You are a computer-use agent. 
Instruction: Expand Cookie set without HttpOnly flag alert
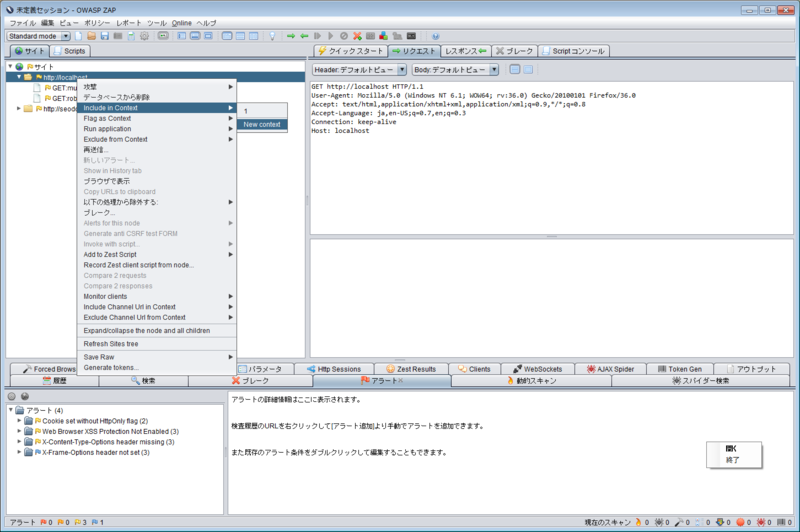[x=19, y=421]
